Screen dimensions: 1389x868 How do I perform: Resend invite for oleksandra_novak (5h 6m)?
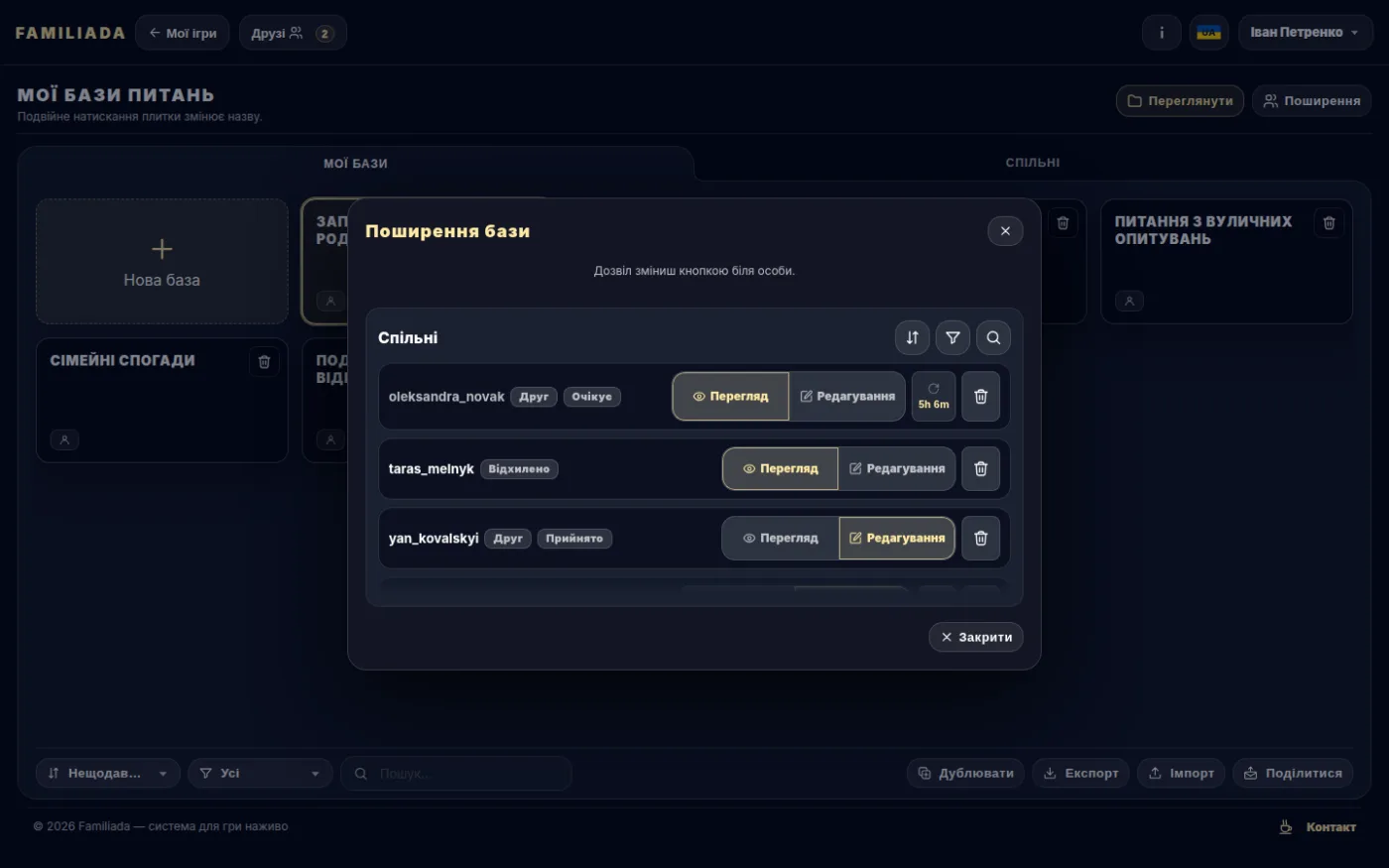934,397
